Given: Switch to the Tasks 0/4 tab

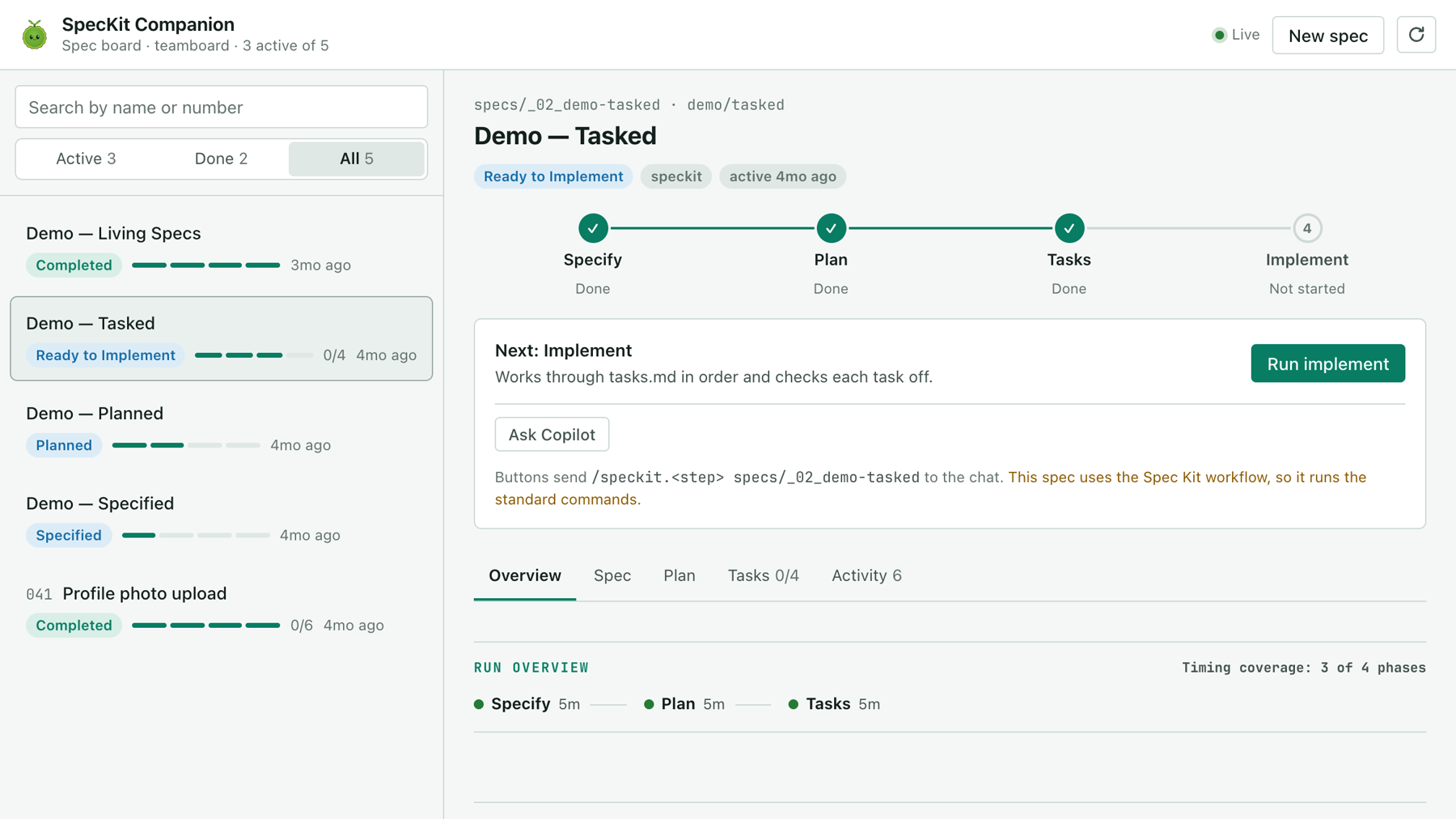Looking at the screenshot, I should (763, 575).
